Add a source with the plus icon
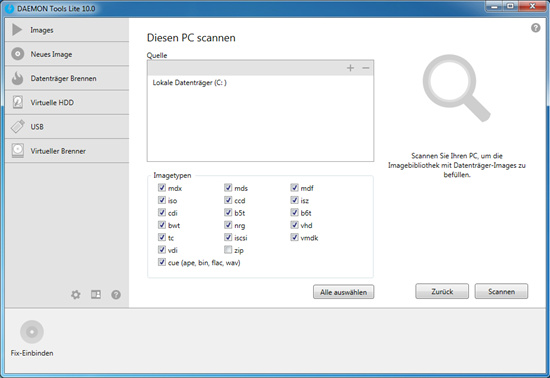 point(350,68)
